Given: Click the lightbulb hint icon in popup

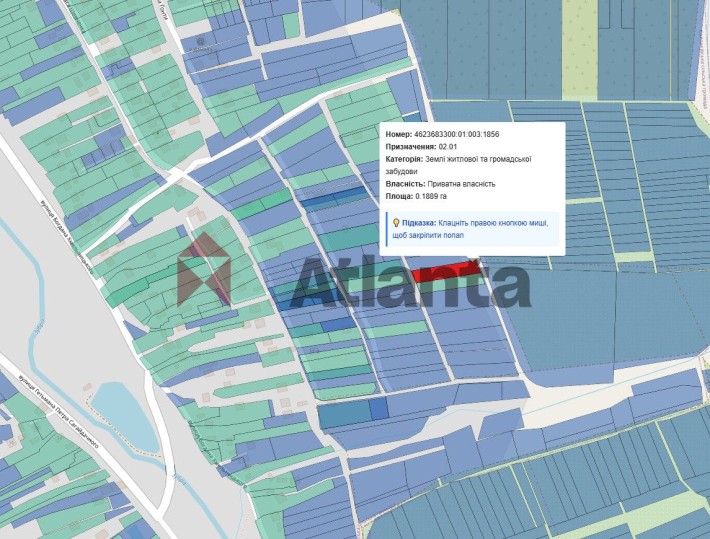Looking at the screenshot, I should [x=396, y=223].
